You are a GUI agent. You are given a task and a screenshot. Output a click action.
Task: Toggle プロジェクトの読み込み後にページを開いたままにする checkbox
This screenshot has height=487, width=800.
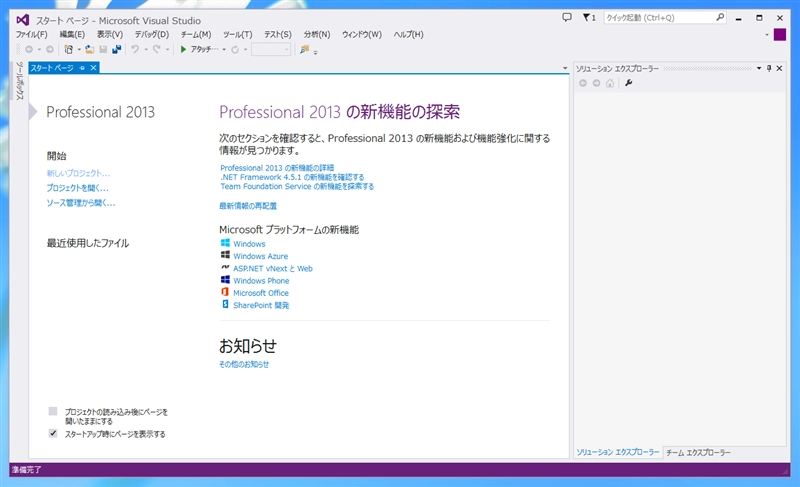click(x=53, y=411)
